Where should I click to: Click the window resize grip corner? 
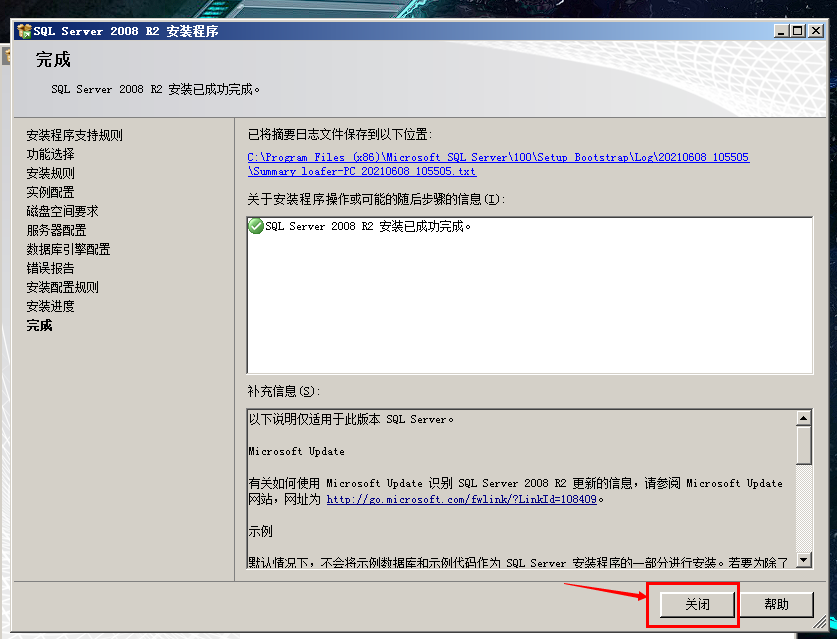coord(819,621)
